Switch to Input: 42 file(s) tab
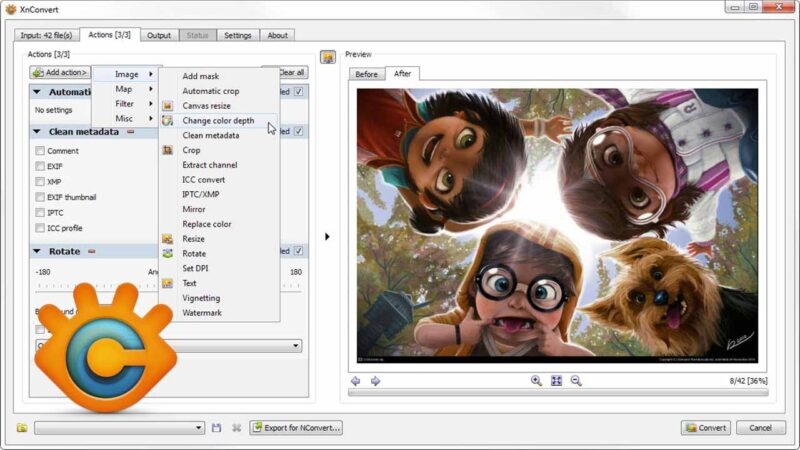 tap(46, 35)
